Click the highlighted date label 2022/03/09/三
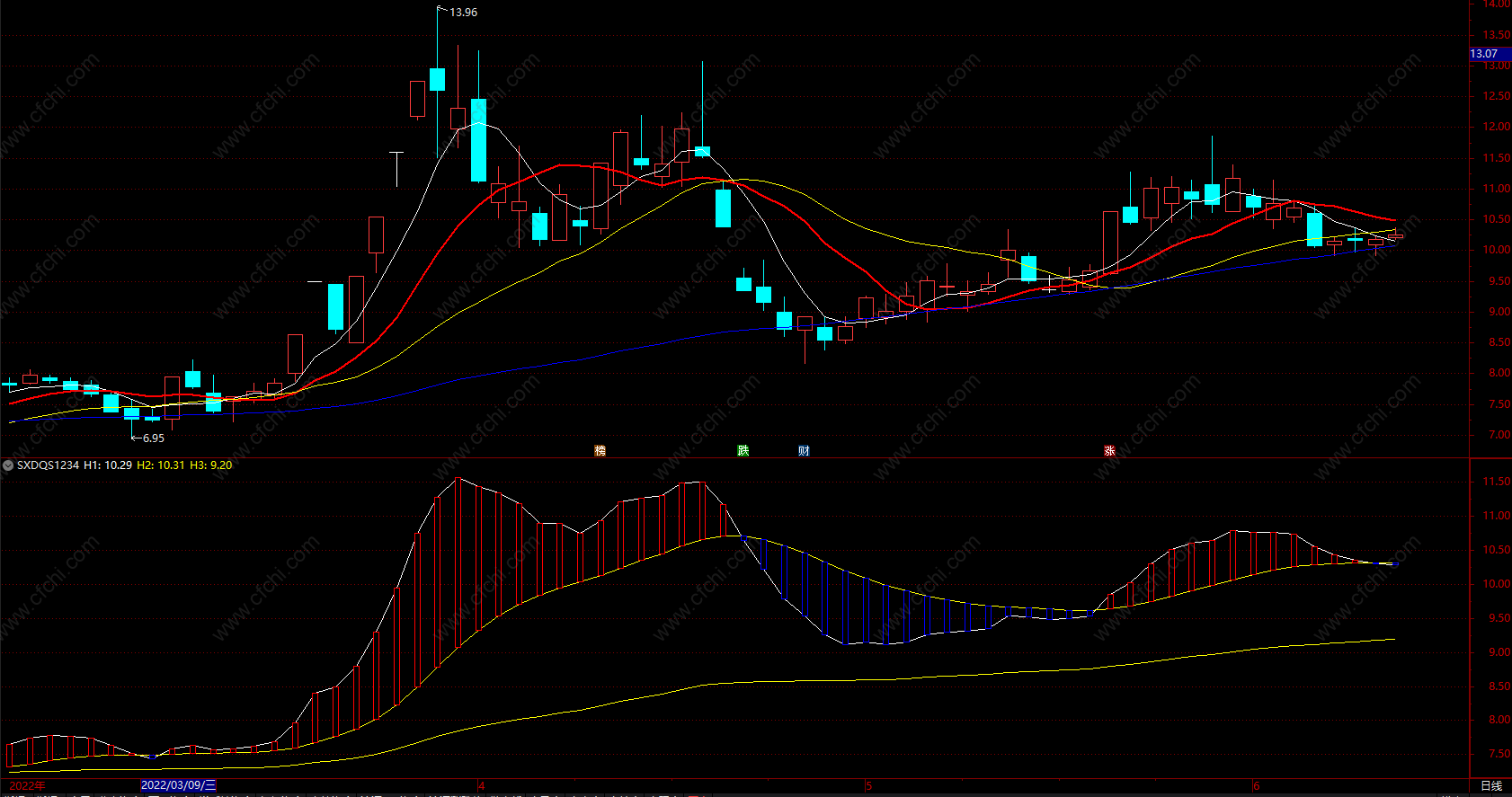 click(x=178, y=785)
